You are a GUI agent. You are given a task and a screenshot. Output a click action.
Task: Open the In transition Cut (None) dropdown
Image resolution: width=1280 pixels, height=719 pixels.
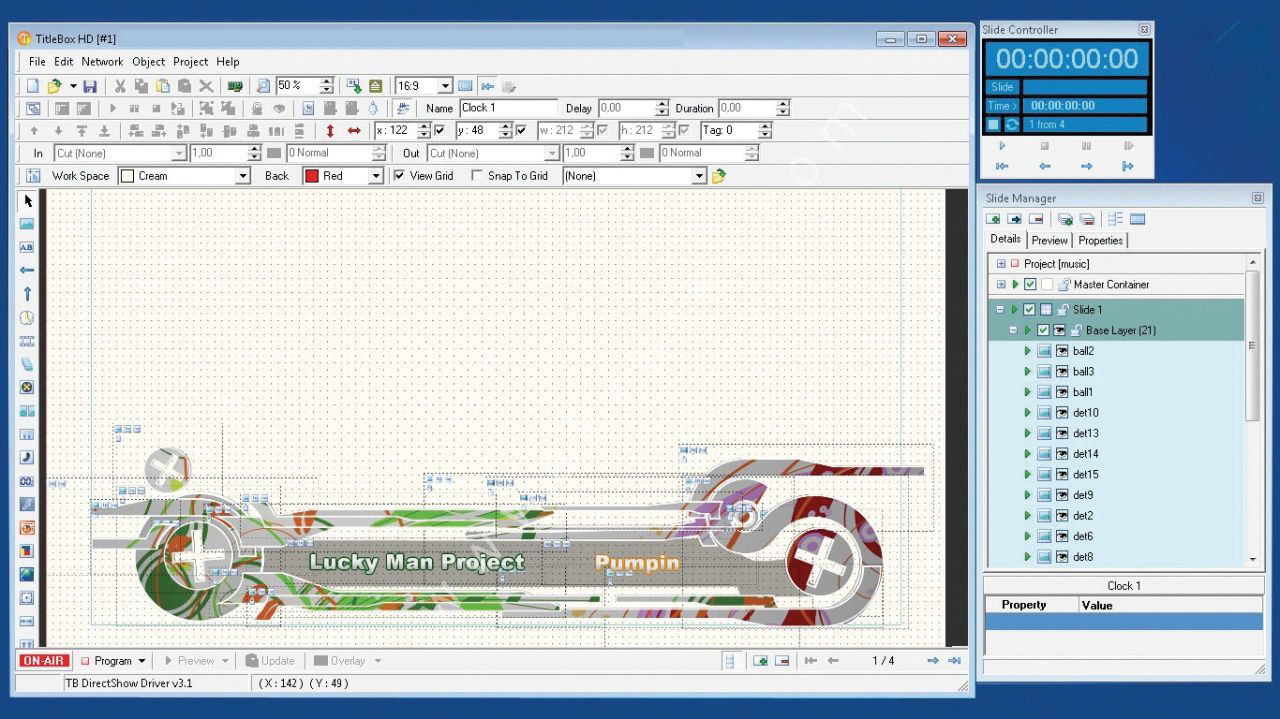(x=179, y=154)
